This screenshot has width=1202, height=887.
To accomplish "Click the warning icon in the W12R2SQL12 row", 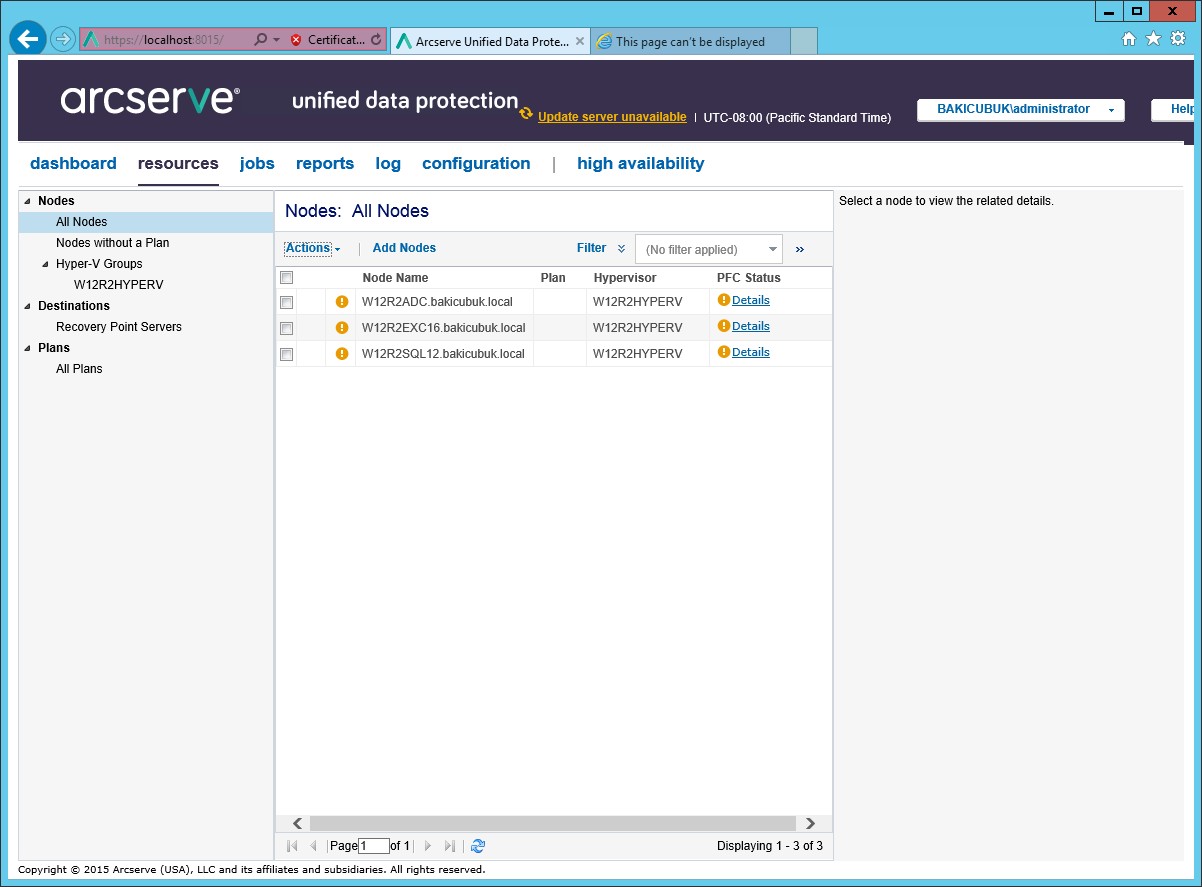I will [x=342, y=354].
